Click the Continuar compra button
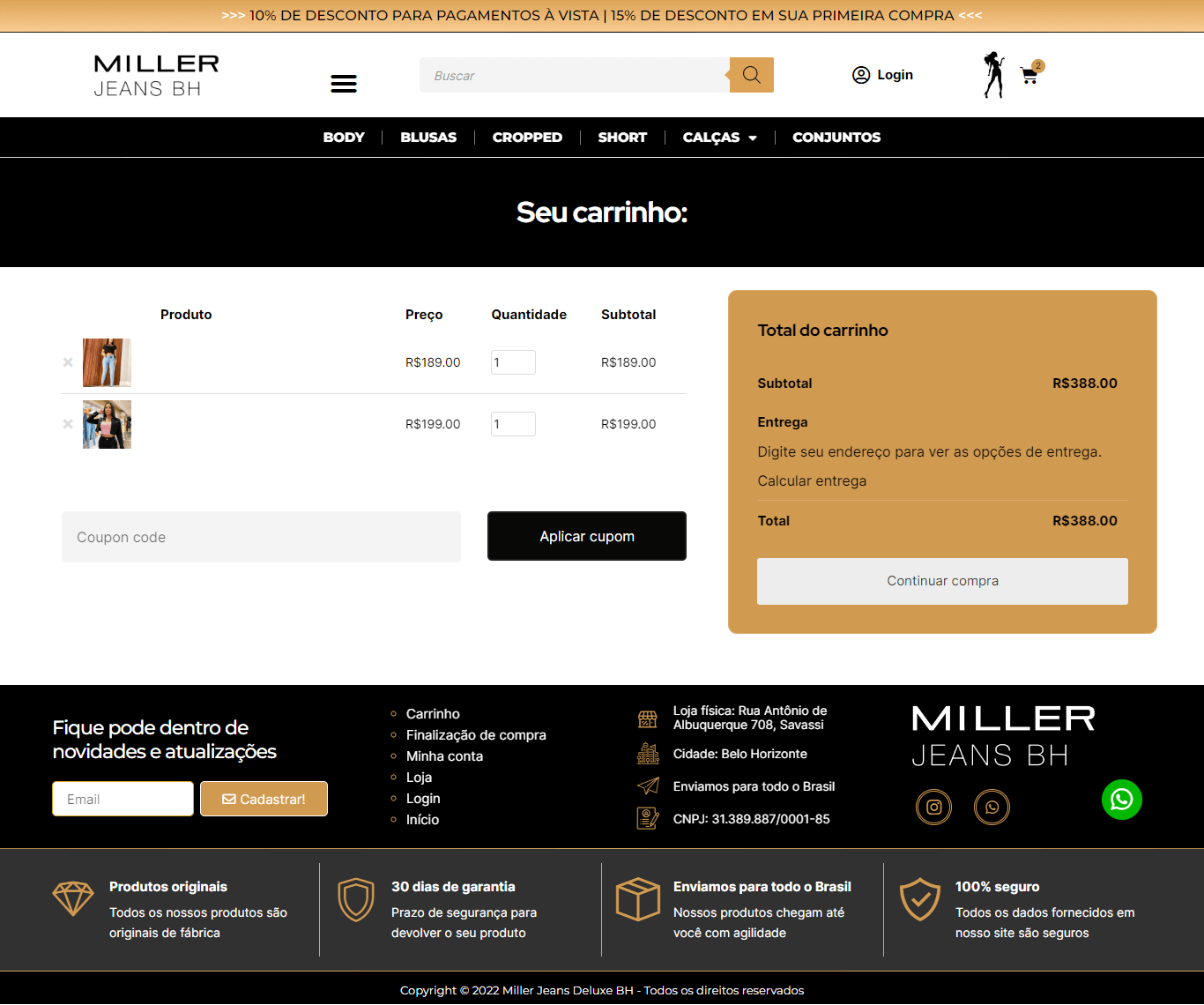Screen dimensions: 1204x1005 tap(942, 581)
